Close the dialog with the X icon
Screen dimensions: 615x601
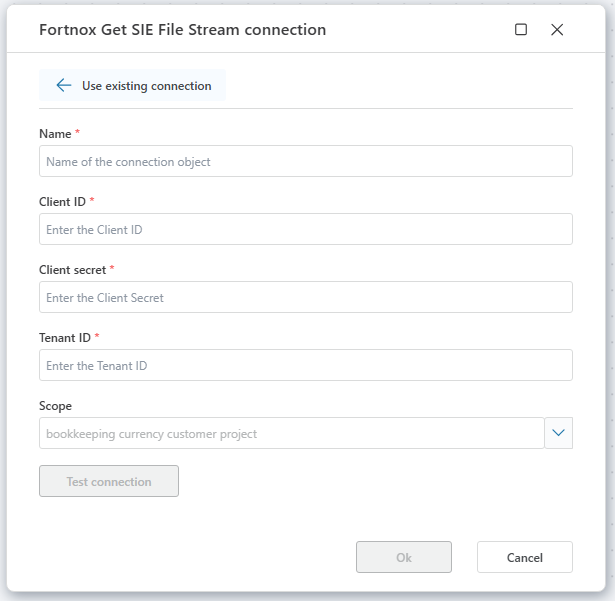557,30
